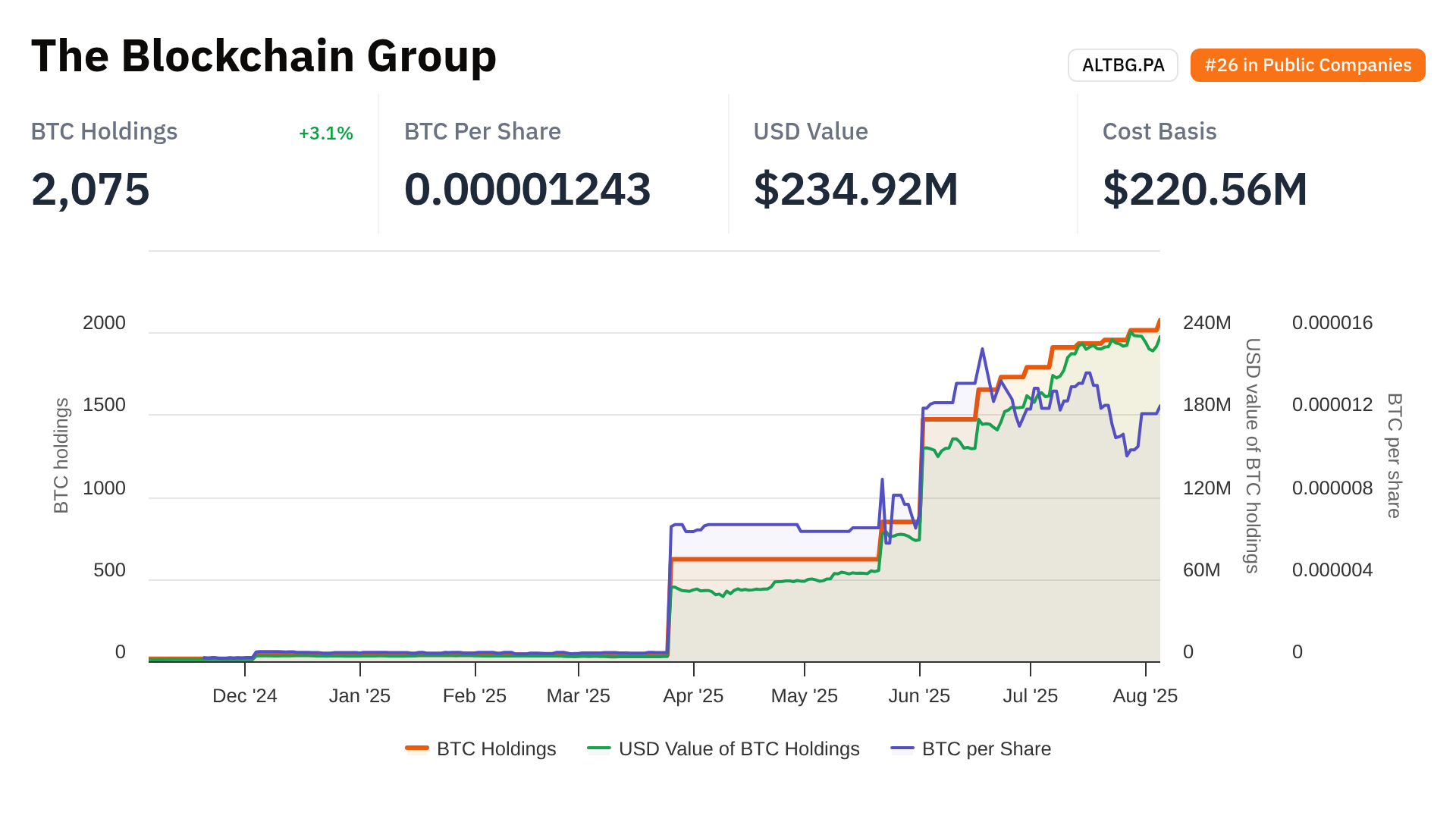Click the green USD Value legend swatch
1456x819 pixels.
coord(599,749)
